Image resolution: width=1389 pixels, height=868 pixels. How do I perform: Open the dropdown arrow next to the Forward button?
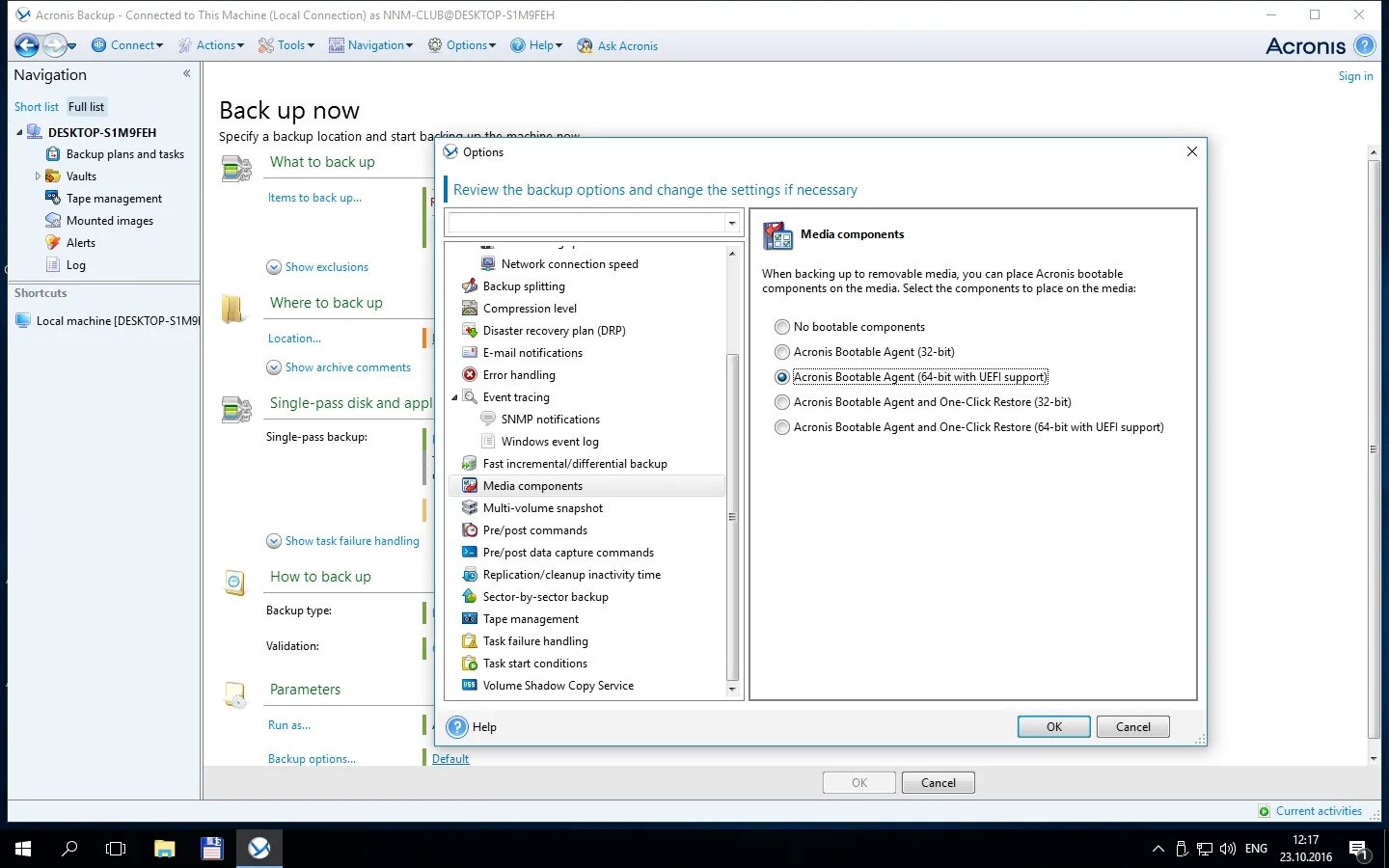[72, 45]
